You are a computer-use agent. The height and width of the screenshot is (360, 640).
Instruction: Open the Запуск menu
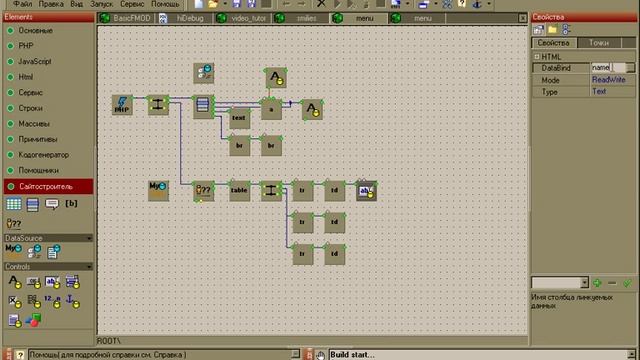click(101, 4)
